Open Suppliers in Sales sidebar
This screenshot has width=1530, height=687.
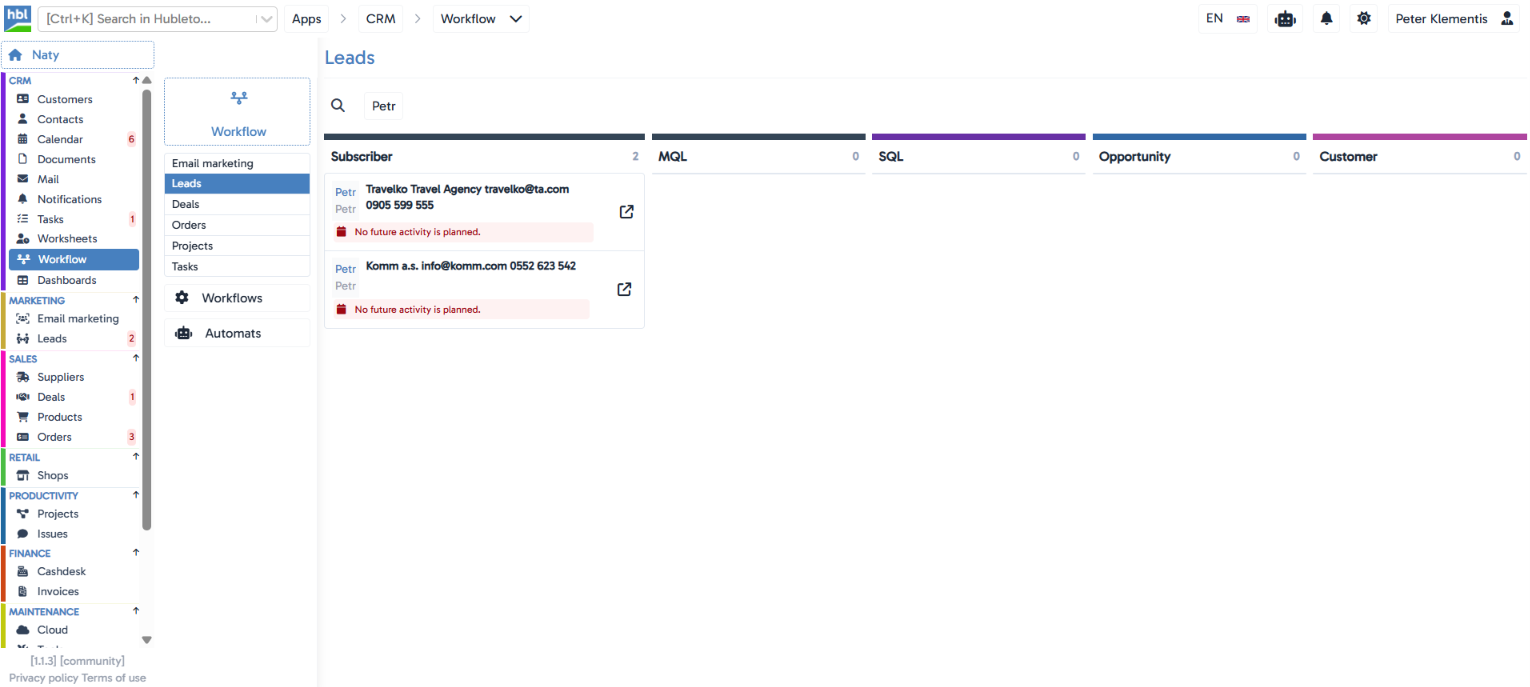coord(74,377)
